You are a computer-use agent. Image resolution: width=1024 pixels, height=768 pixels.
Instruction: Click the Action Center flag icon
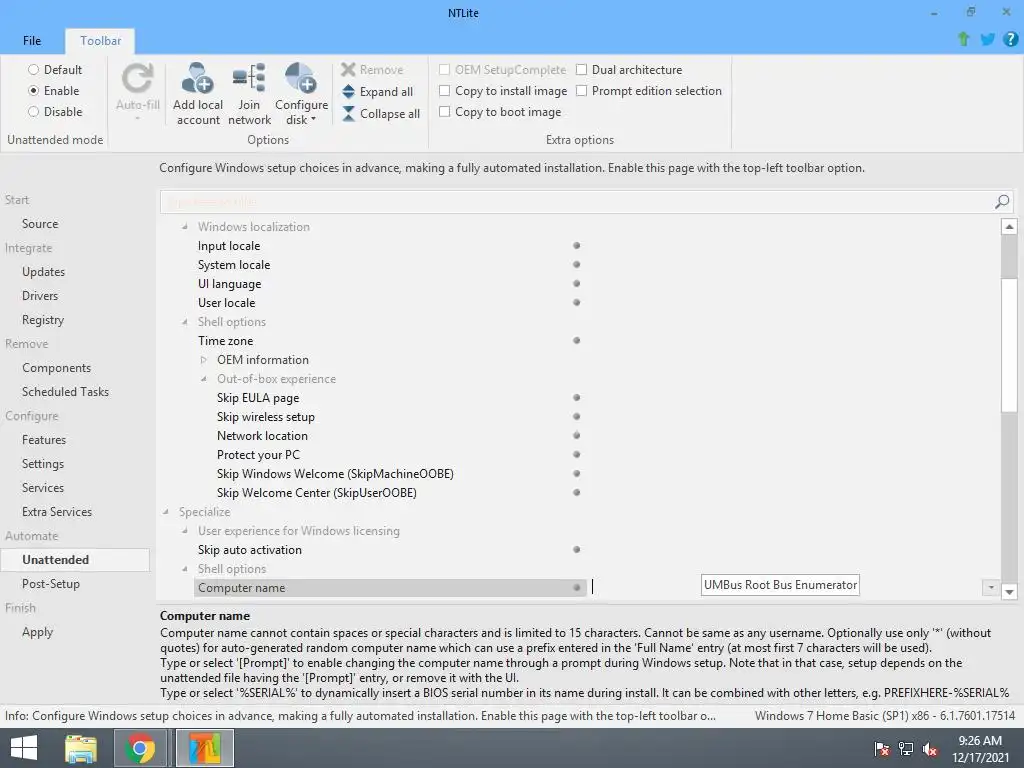pos(882,749)
